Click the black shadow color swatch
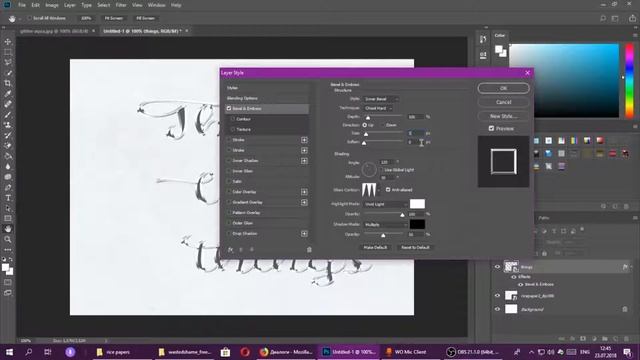This screenshot has width=640, height=360. [417, 224]
